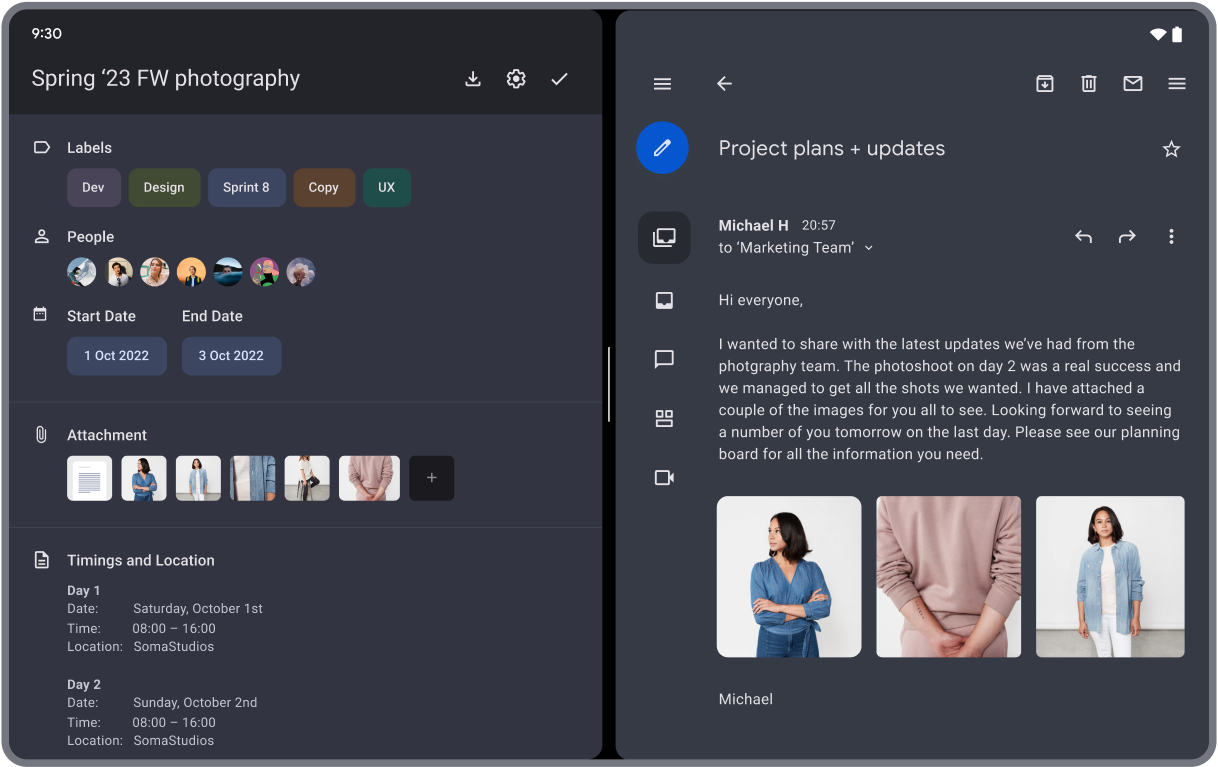The height and width of the screenshot is (767, 1218).
Task: Star the Project plans email
Action: 1171,149
